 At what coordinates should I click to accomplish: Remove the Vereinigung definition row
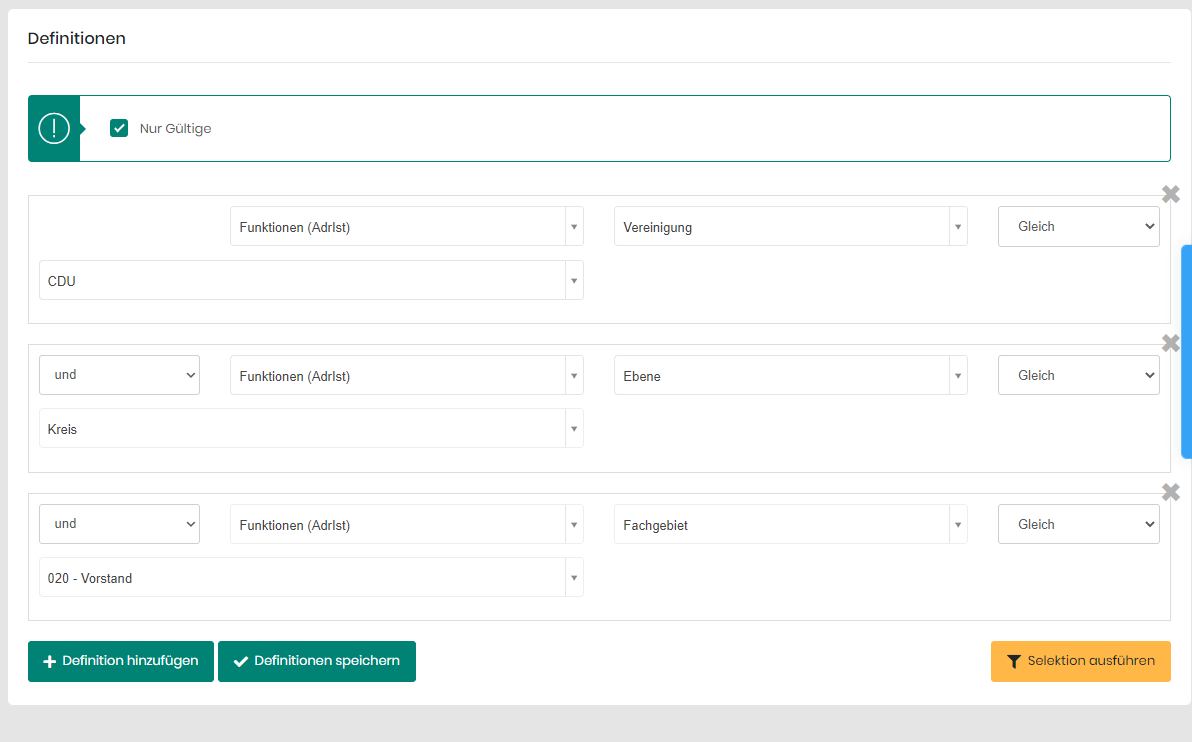(1170, 194)
